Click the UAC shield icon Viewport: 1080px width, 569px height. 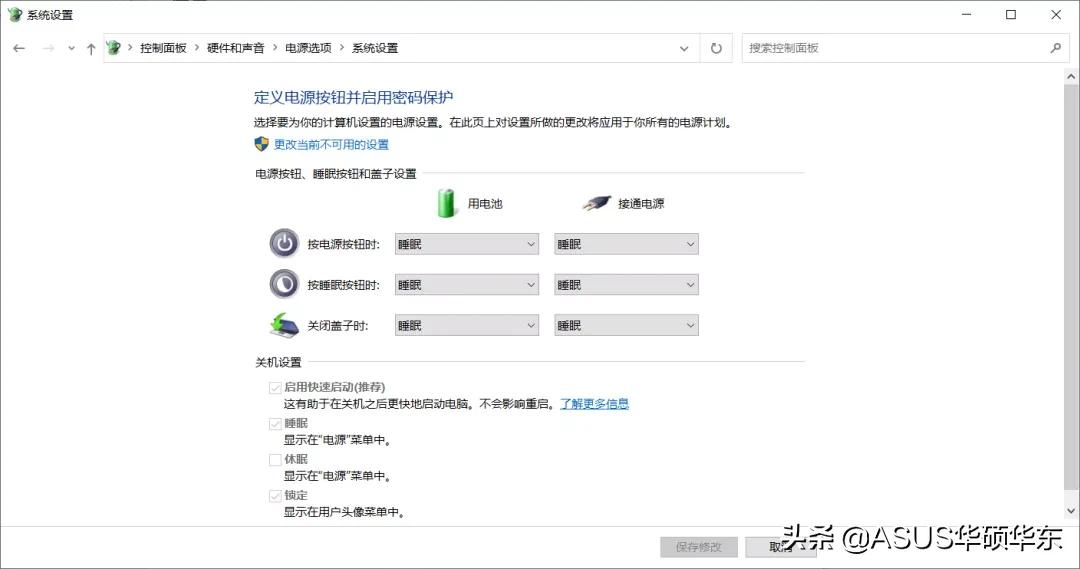pos(261,144)
